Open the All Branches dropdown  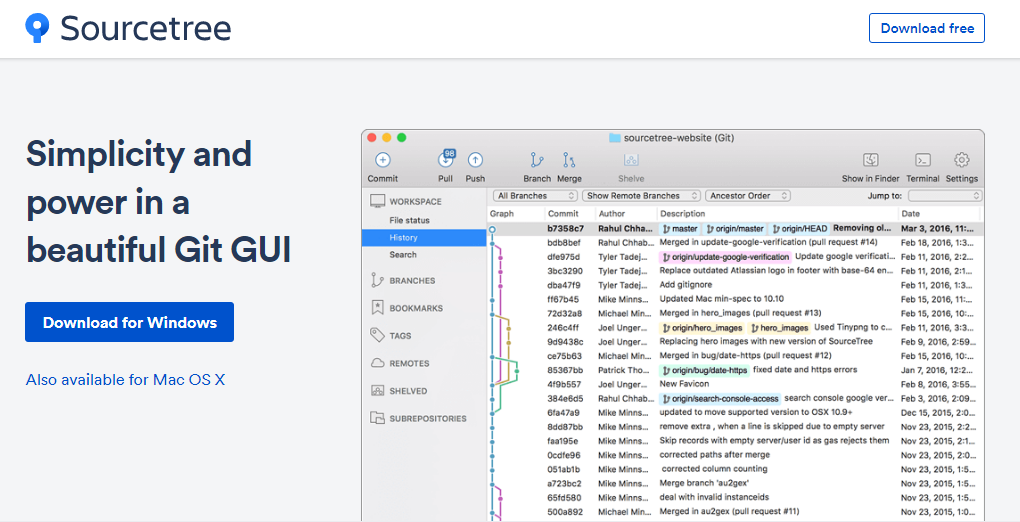pos(535,195)
